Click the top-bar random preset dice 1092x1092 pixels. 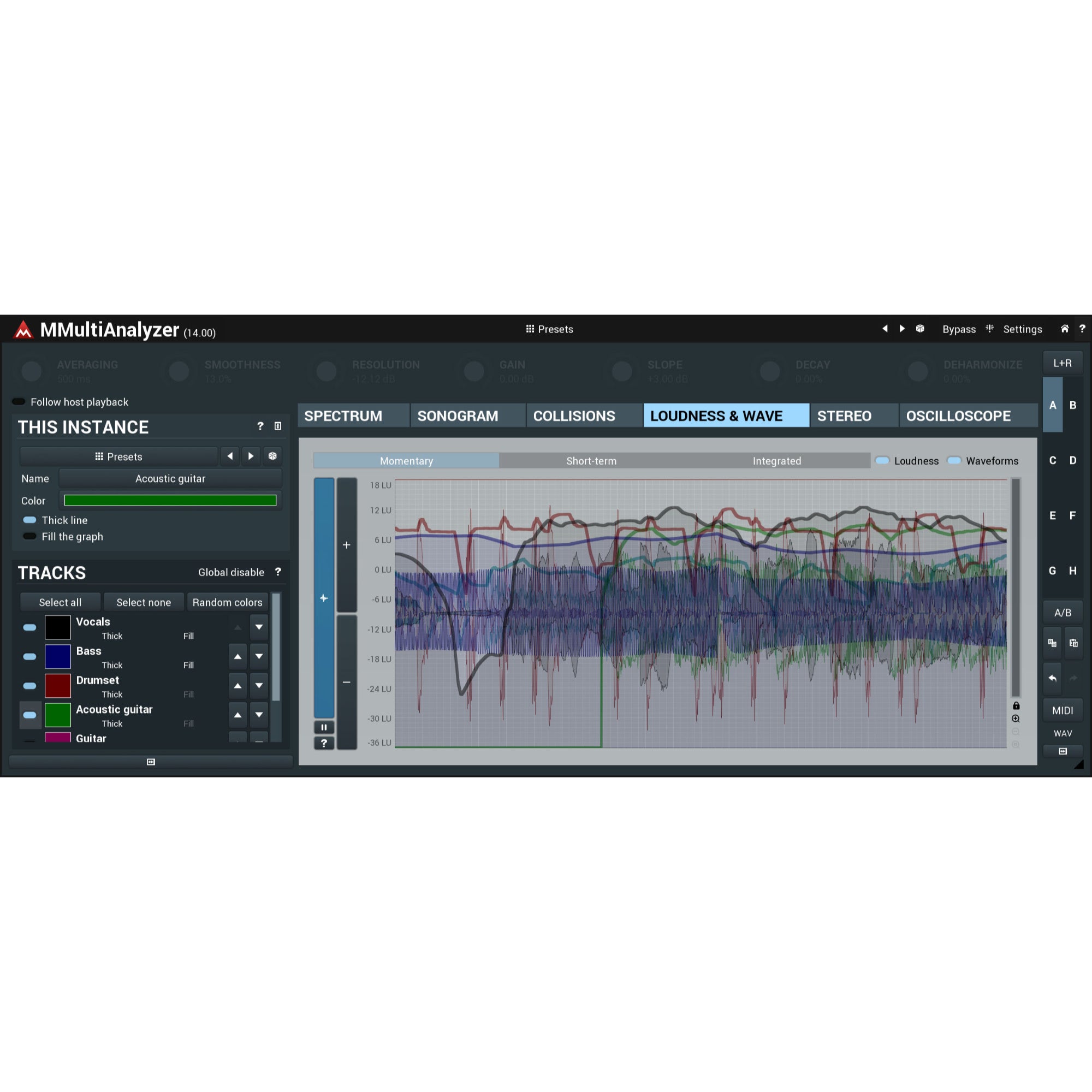[x=920, y=328]
